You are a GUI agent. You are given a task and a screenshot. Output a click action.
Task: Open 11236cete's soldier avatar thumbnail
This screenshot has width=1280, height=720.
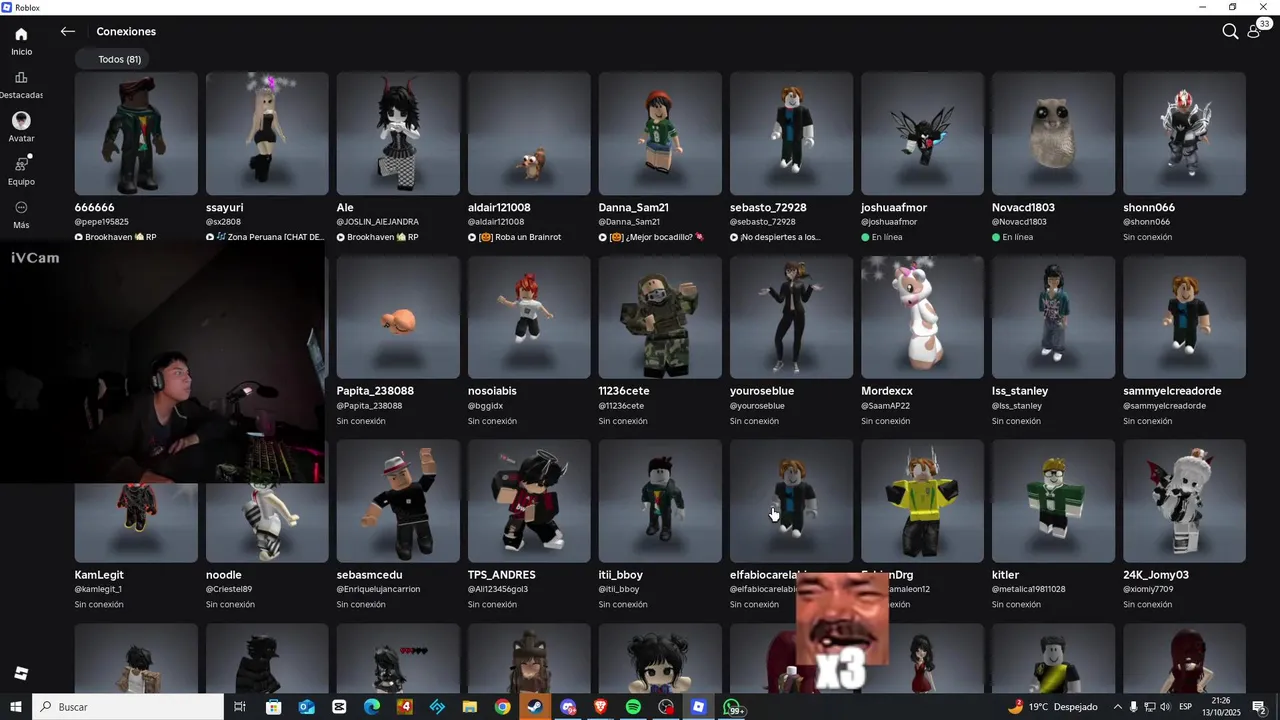click(x=660, y=317)
